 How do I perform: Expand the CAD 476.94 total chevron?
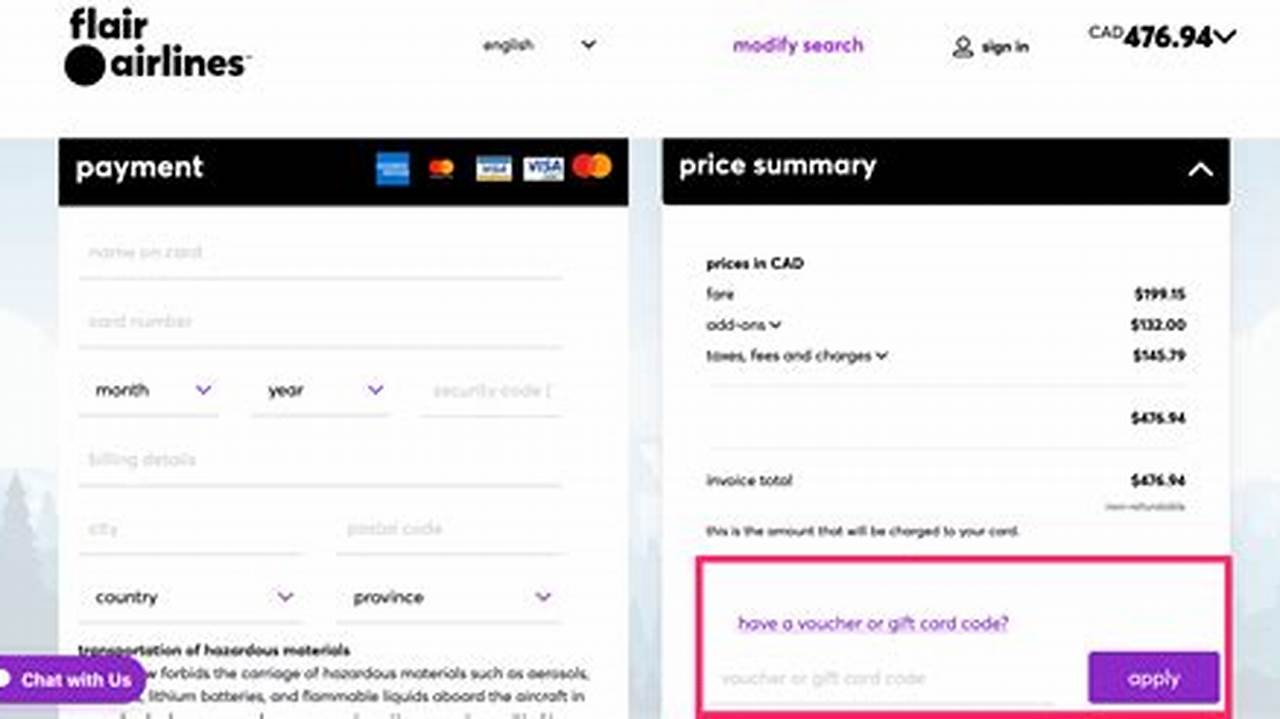pos(1224,38)
